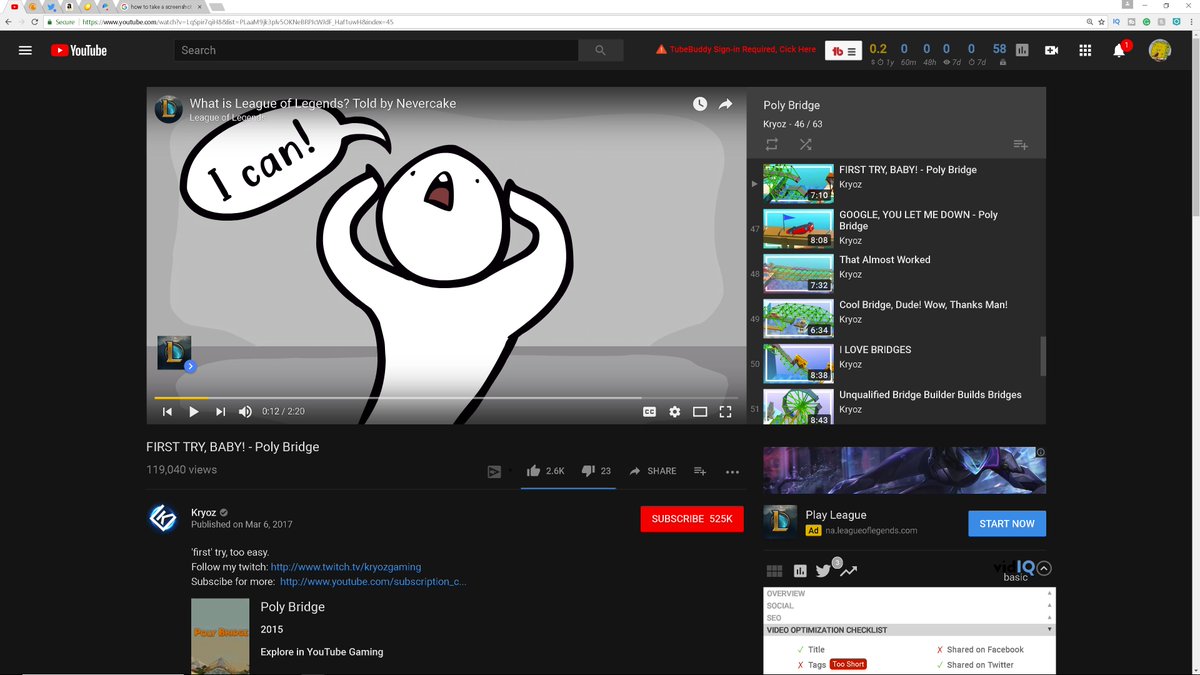This screenshot has height=675, width=1200.
Task: Open the vidIQ bar chart icon in header
Action: point(1021,50)
